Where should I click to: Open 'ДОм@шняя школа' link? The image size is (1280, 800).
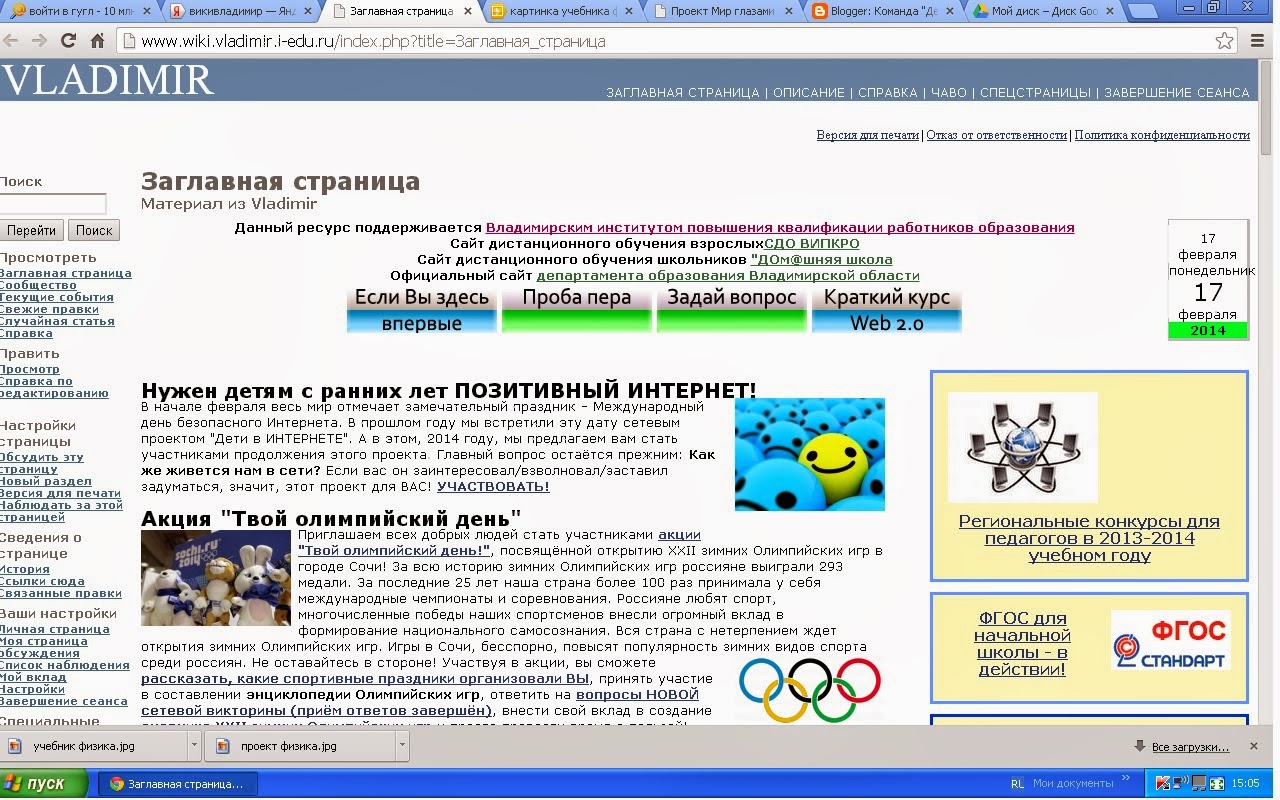pyautogui.click(x=821, y=259)
